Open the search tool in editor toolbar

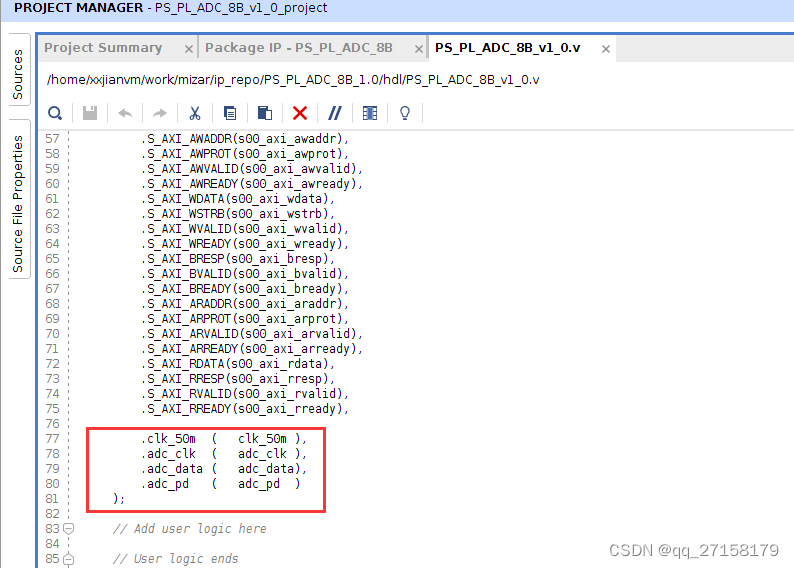pyautogui.click(x=55, y=113)
